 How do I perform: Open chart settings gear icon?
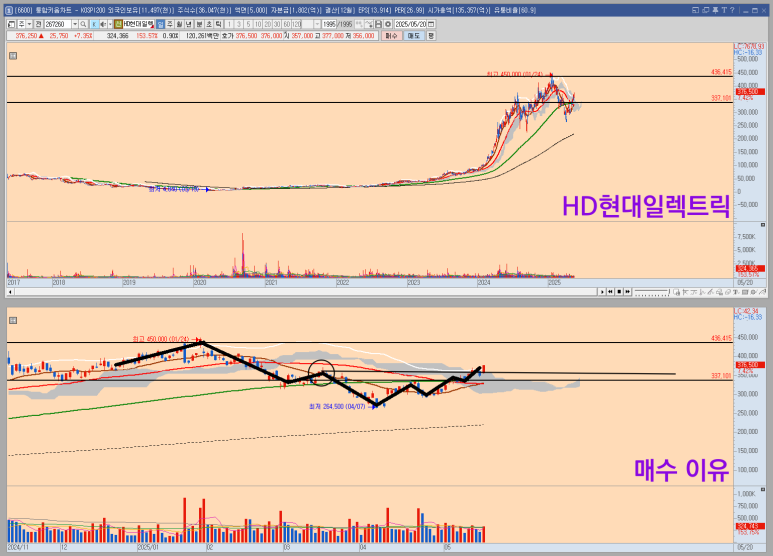click(387, 24)
